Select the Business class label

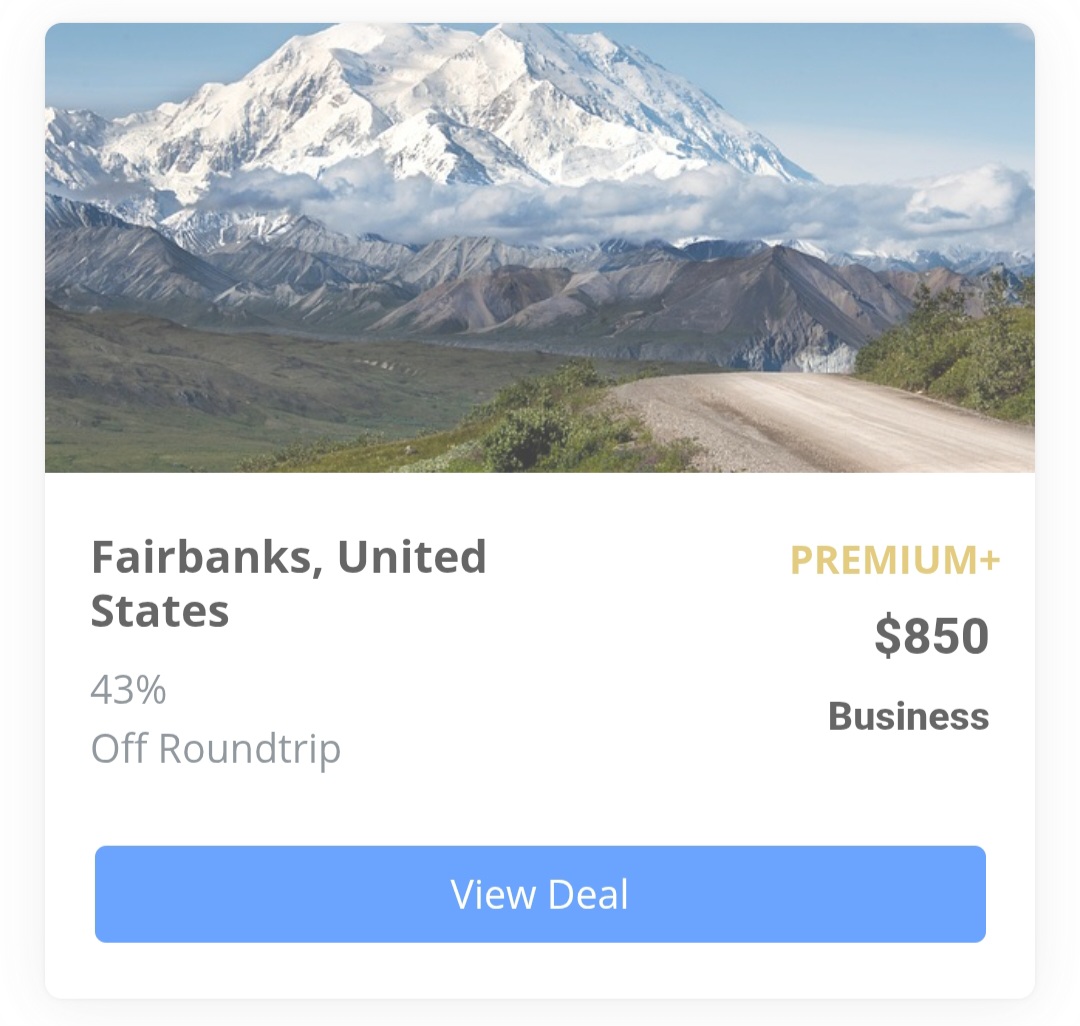908,716
